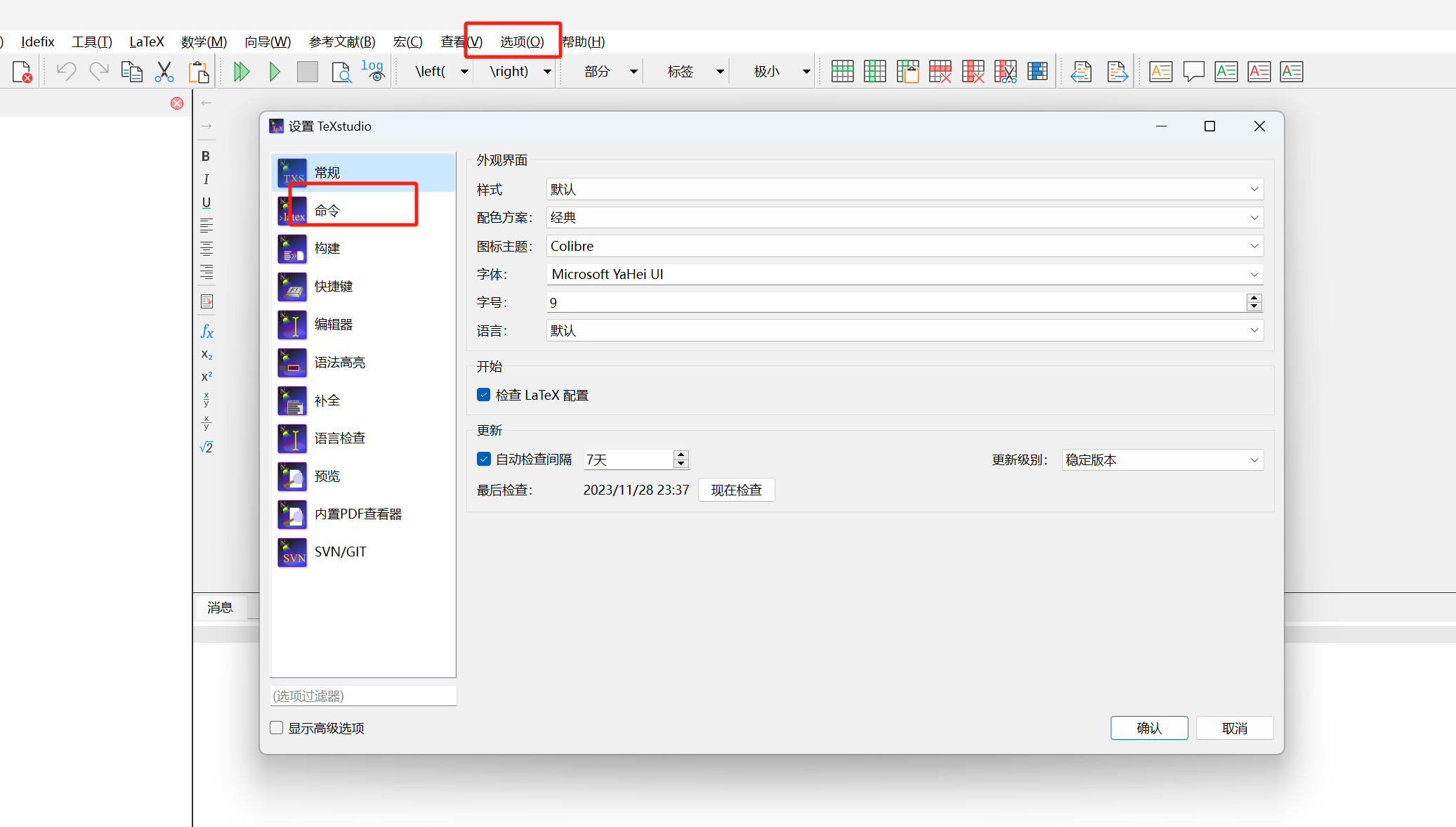Click the 选项过滤器 filter input field

tap(363, 696)
